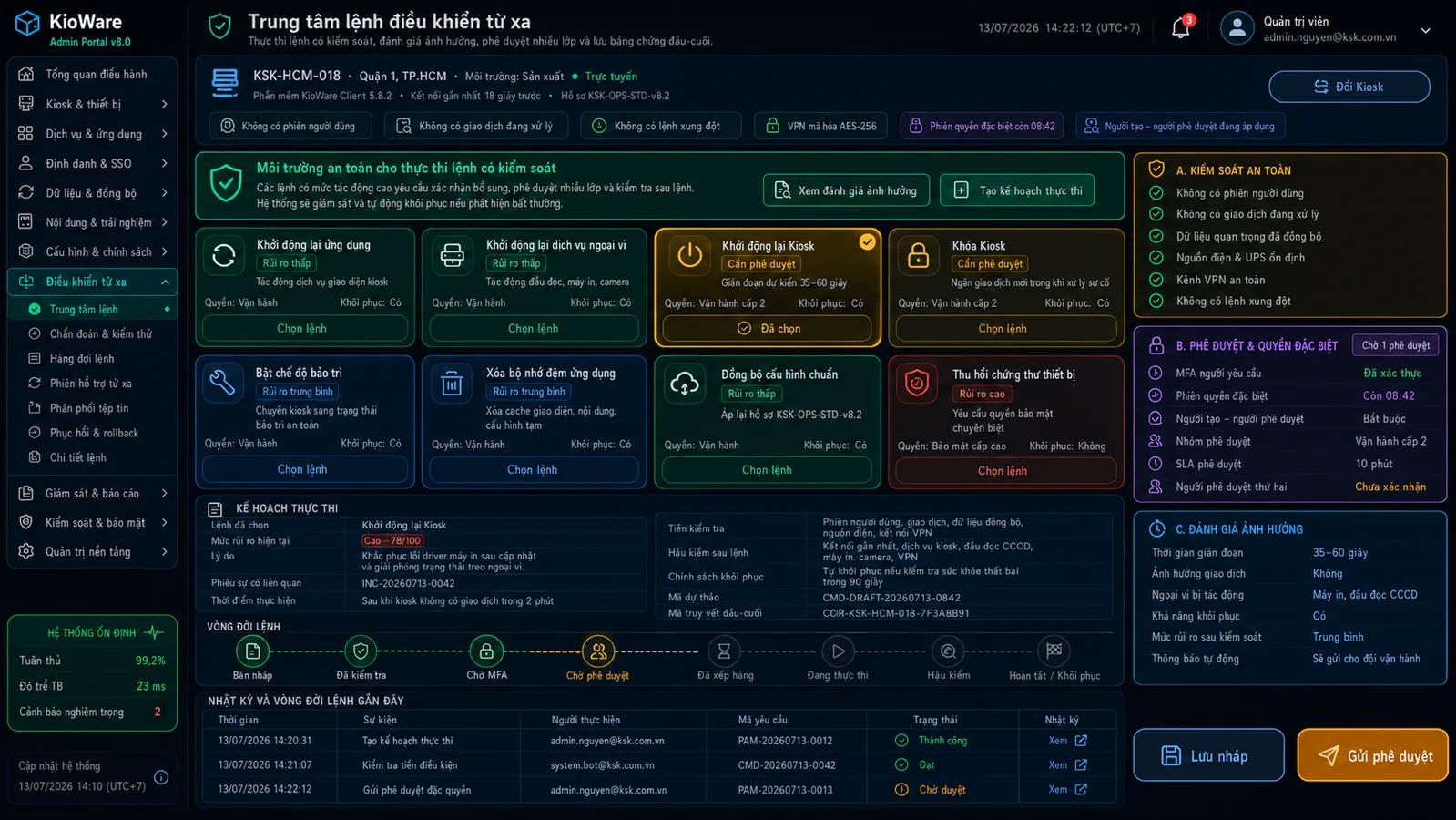Open the Quản trị viên account dropdown
The height and width of the screenshot is (820, 1456).
click(1425, 30)
